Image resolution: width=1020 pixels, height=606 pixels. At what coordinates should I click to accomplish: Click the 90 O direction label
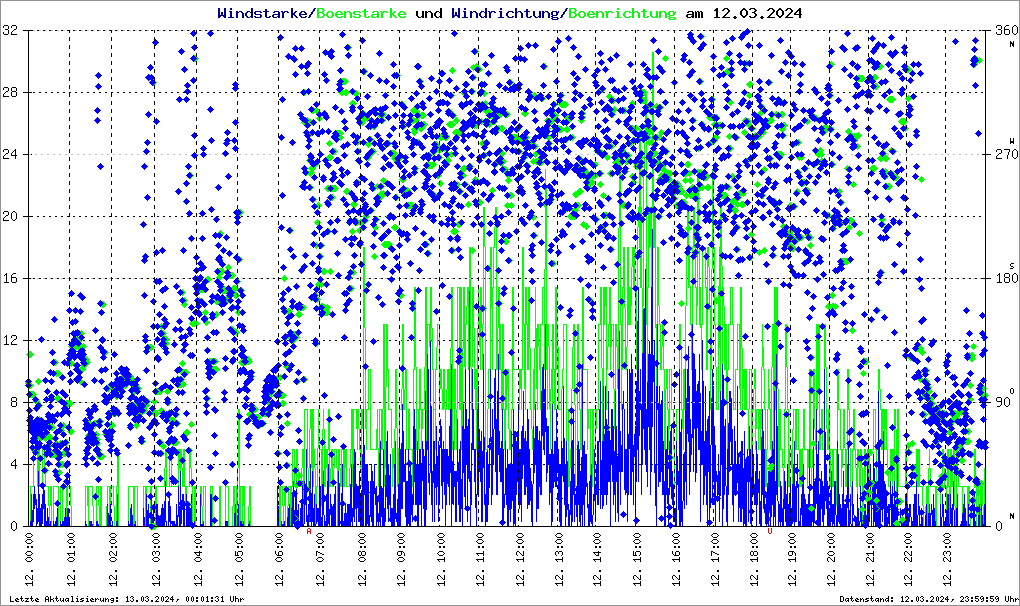coord(1004,402)
